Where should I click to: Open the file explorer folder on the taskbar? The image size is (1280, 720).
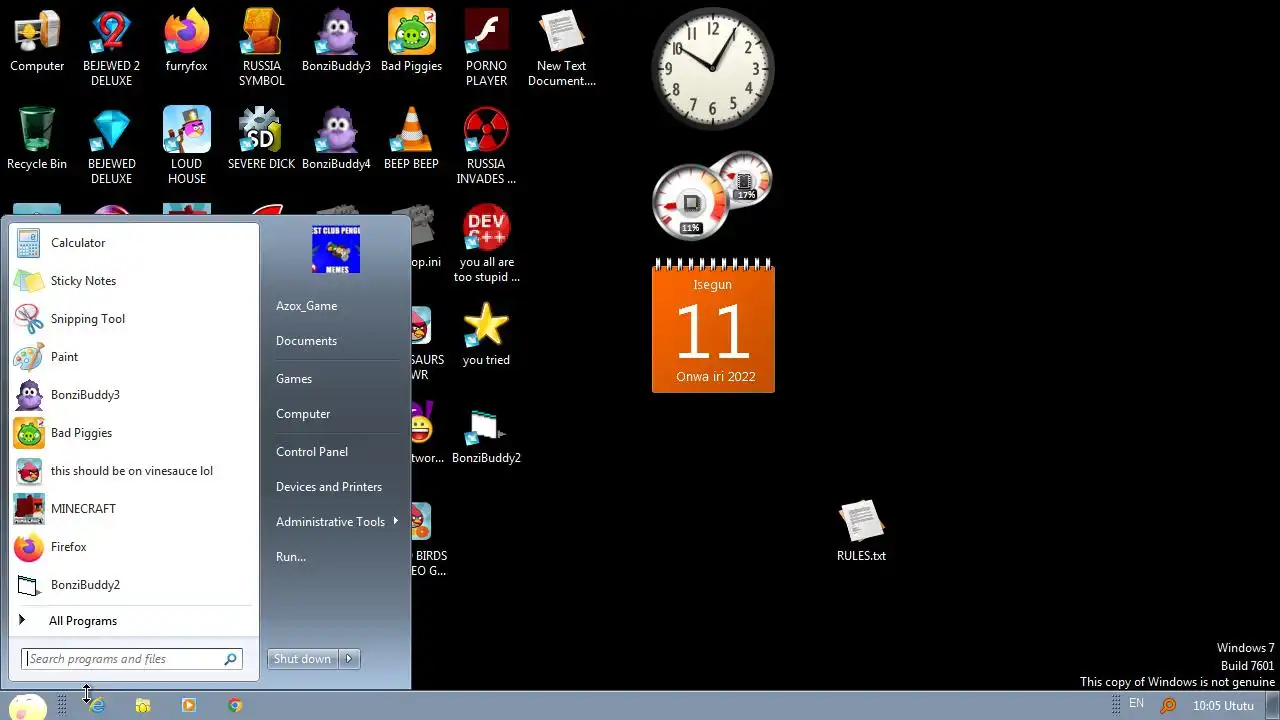[x=143, y=705]
